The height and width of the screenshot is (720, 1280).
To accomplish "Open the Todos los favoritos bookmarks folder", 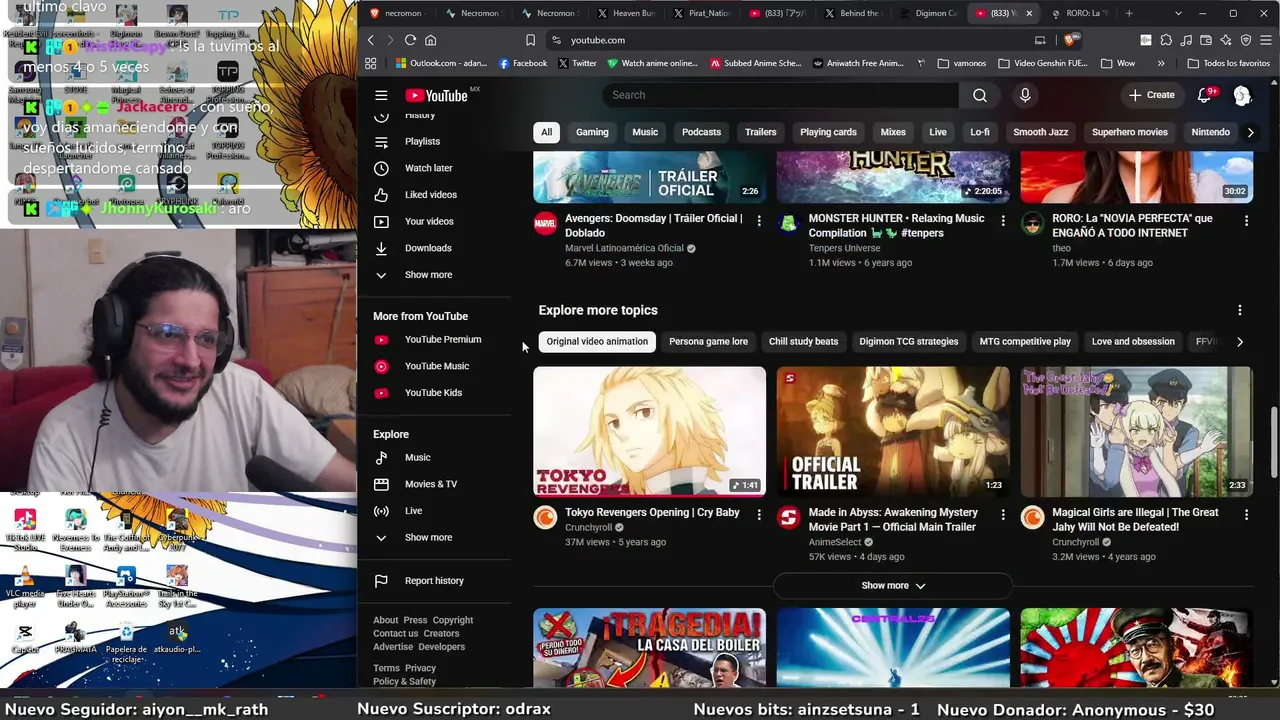I will 1228,63.
